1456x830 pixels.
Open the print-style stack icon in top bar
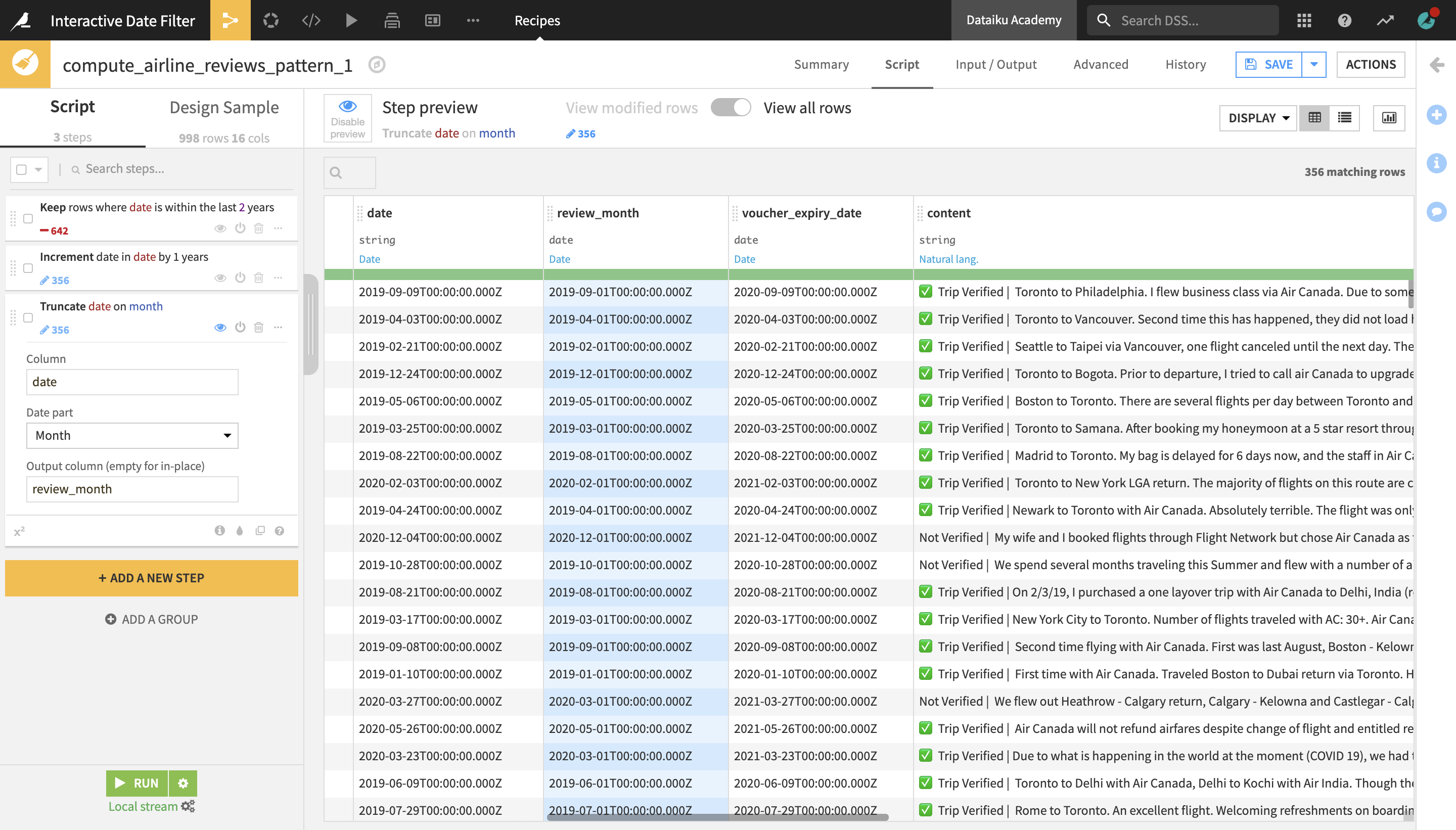tap(392, 21)
